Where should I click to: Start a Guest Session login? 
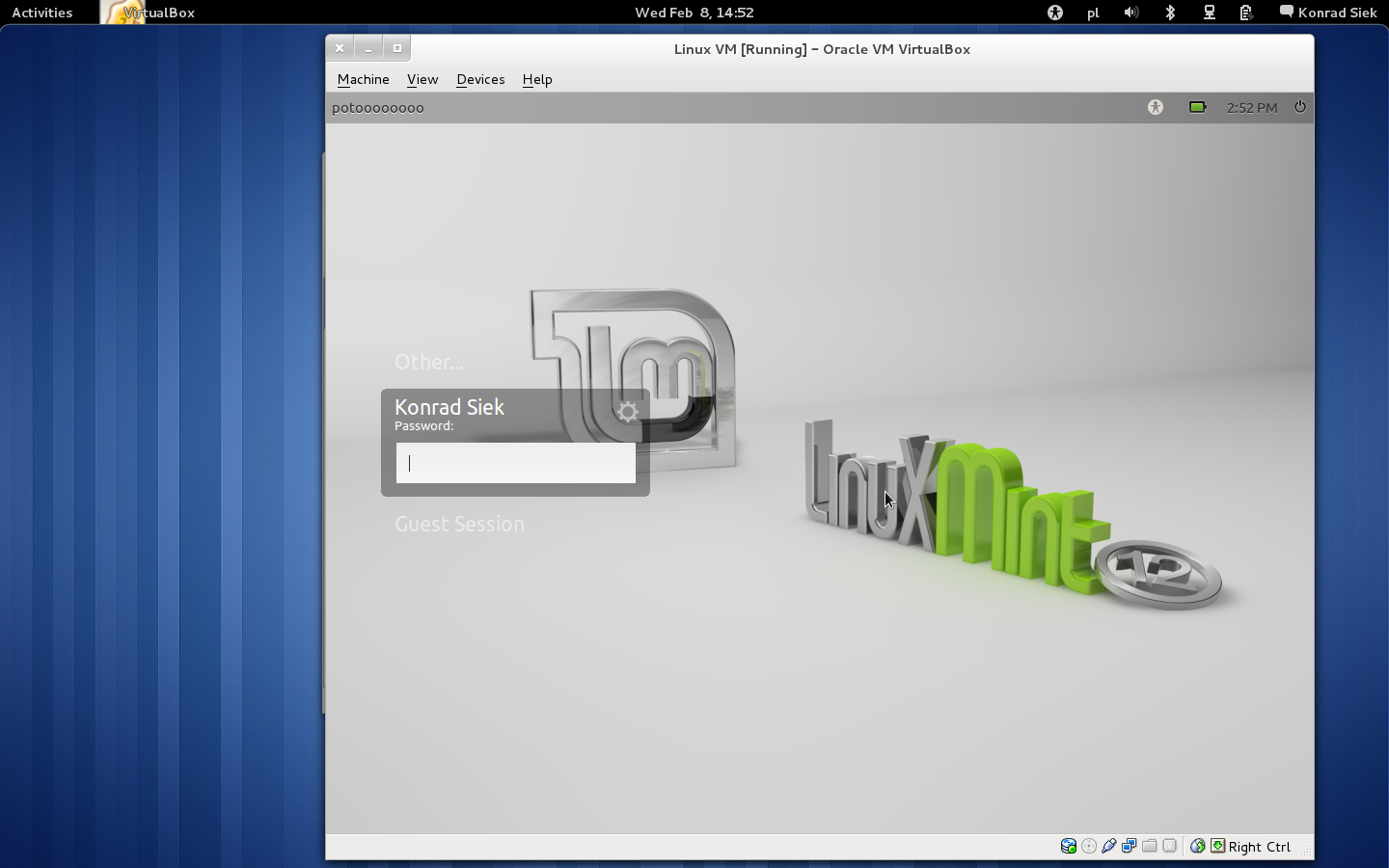(x=459, y=524)
